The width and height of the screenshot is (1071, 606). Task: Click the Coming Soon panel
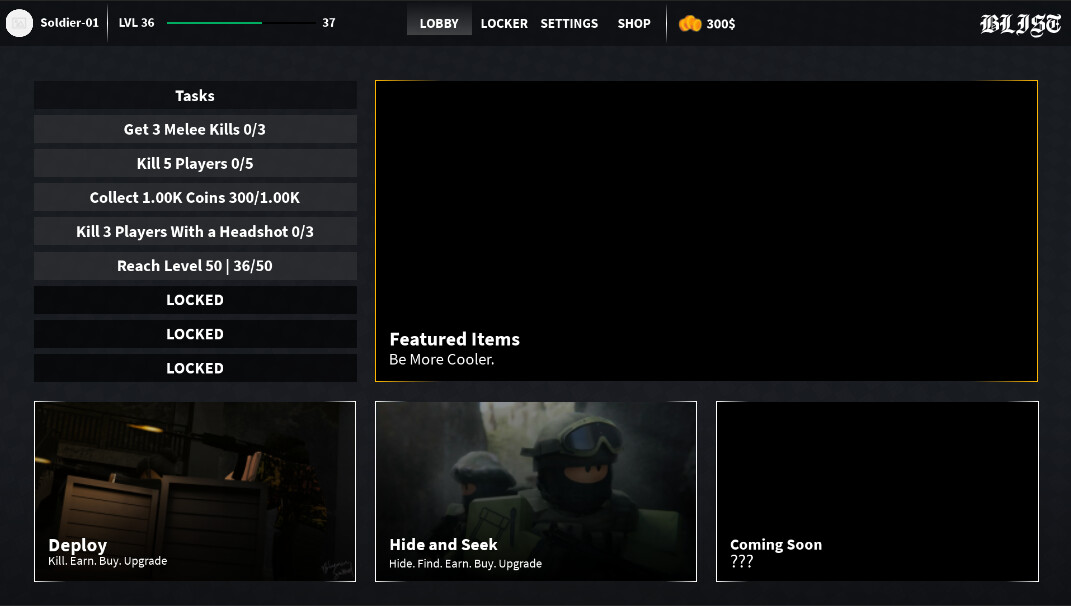[877, 491]
